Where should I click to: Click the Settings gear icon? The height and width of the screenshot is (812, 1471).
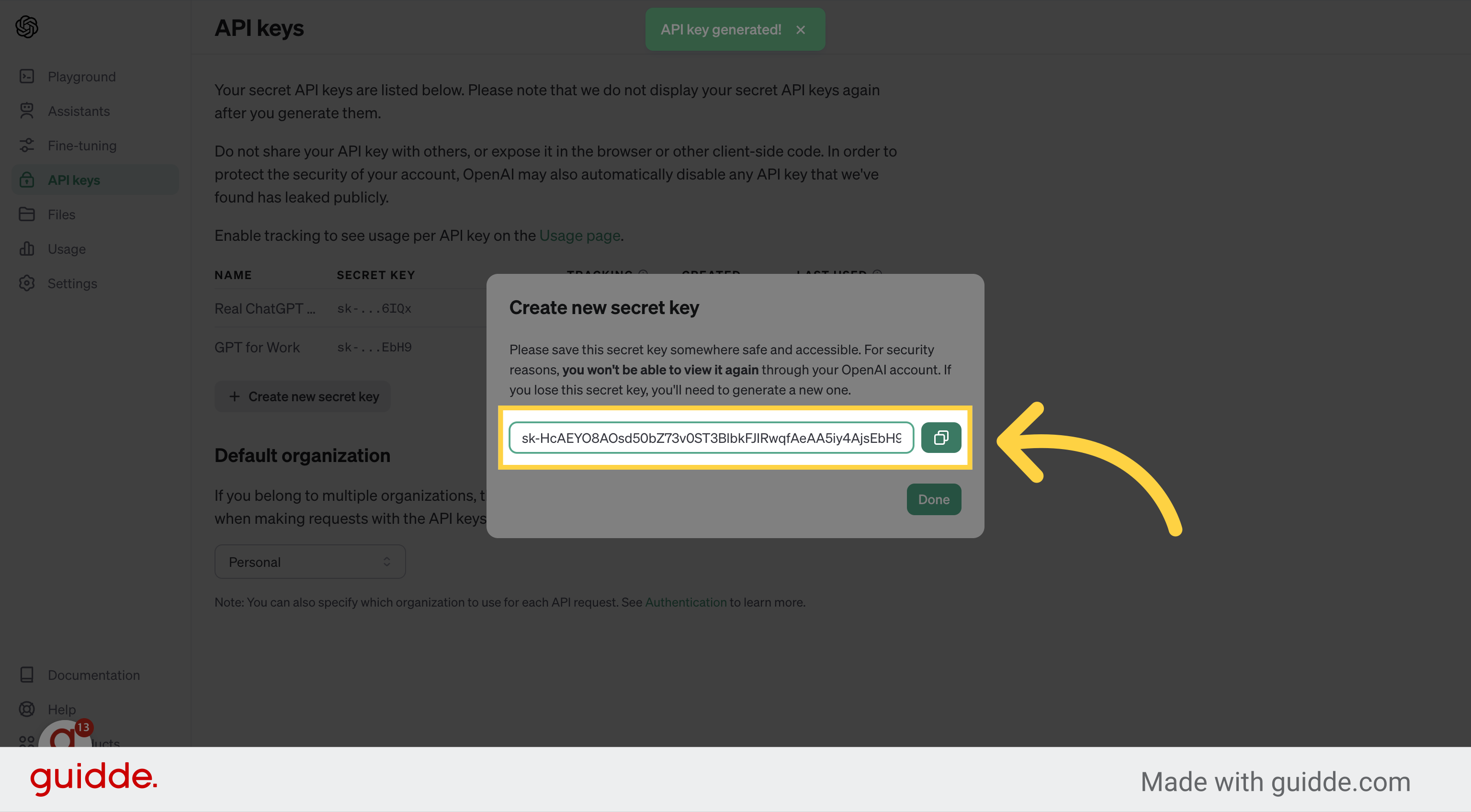click(27, 283)
